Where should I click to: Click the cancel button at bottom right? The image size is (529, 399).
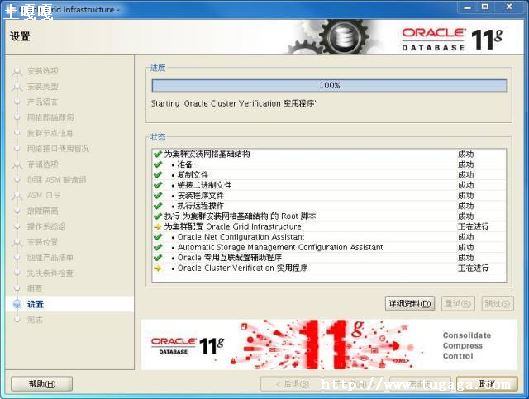click(487, 384)
